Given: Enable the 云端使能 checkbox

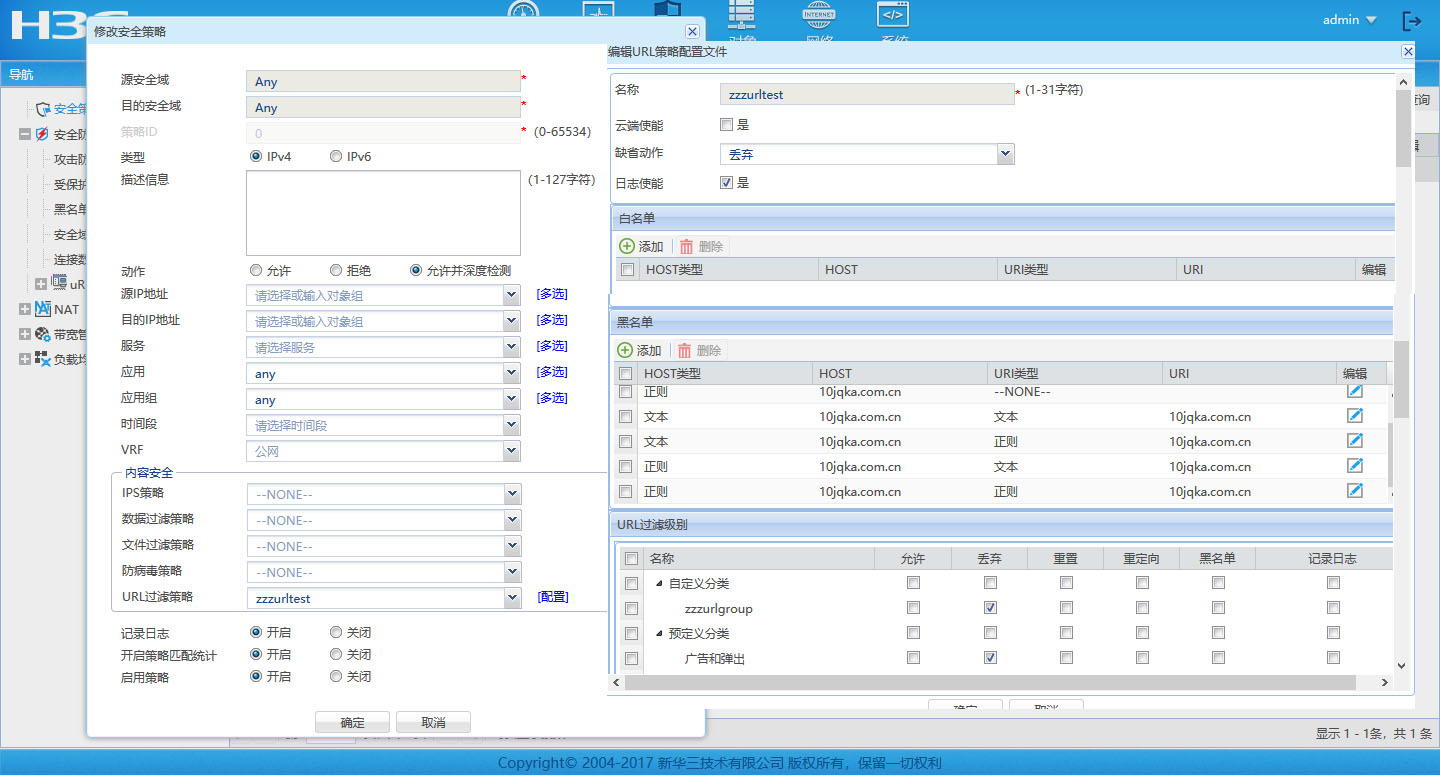Looking at the screenshot, I should pos(727,125).
